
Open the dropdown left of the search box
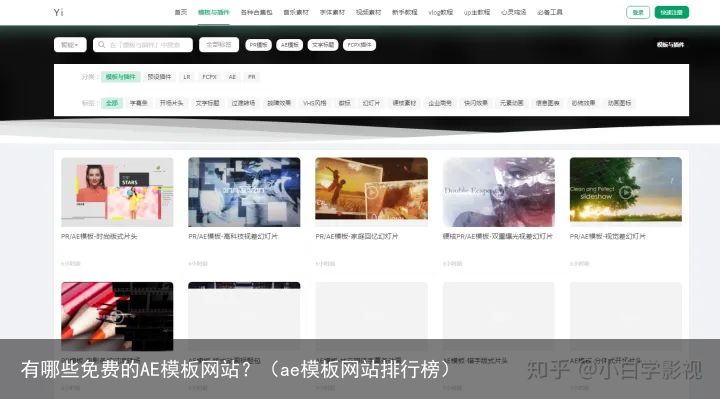tap(70, 45)
